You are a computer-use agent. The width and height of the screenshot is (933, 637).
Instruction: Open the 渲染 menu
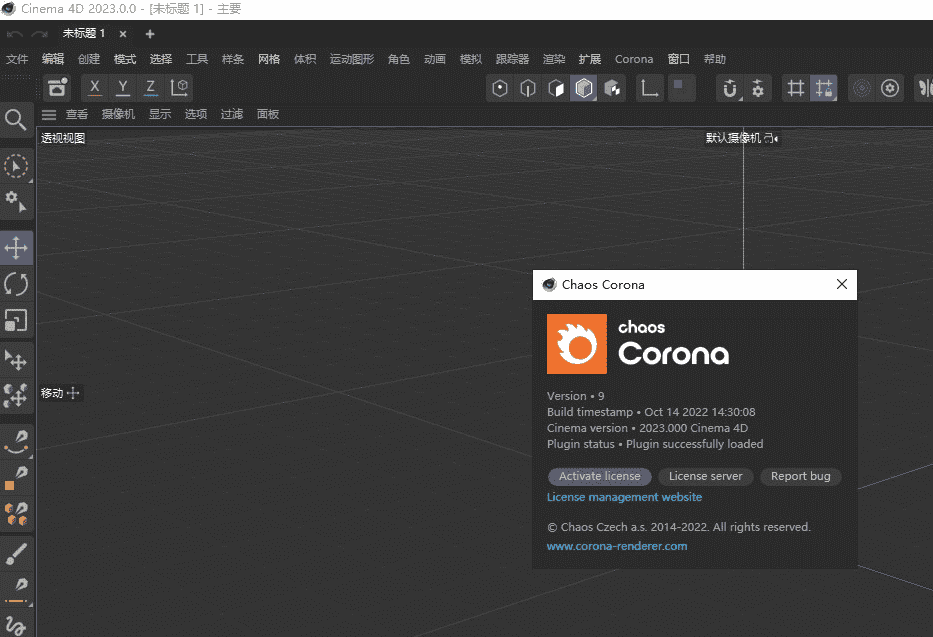coord(554,58)
